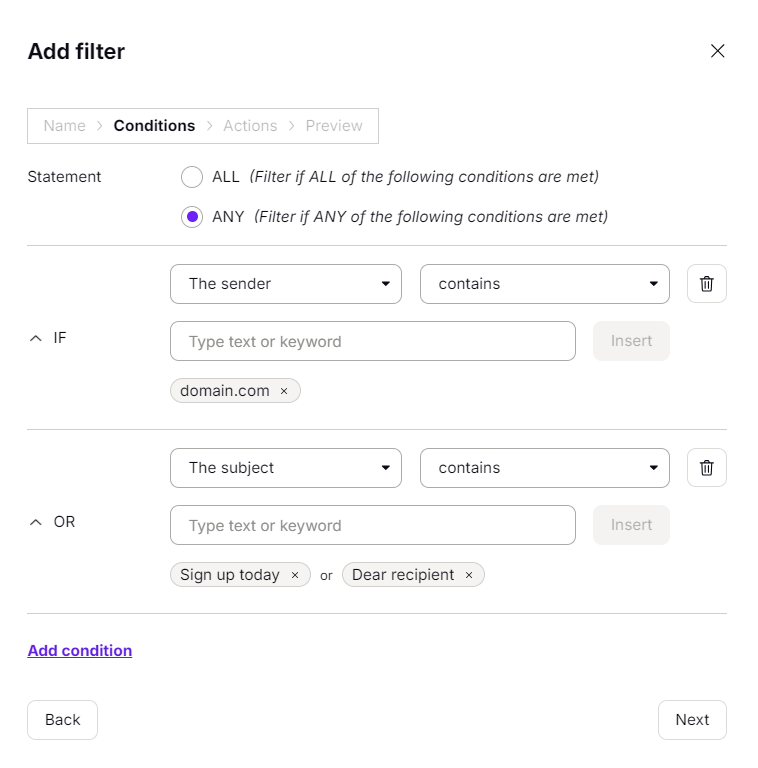The image size is (758, 768).
Task: Focus the sender keyword text field
Action: point(373,341)
